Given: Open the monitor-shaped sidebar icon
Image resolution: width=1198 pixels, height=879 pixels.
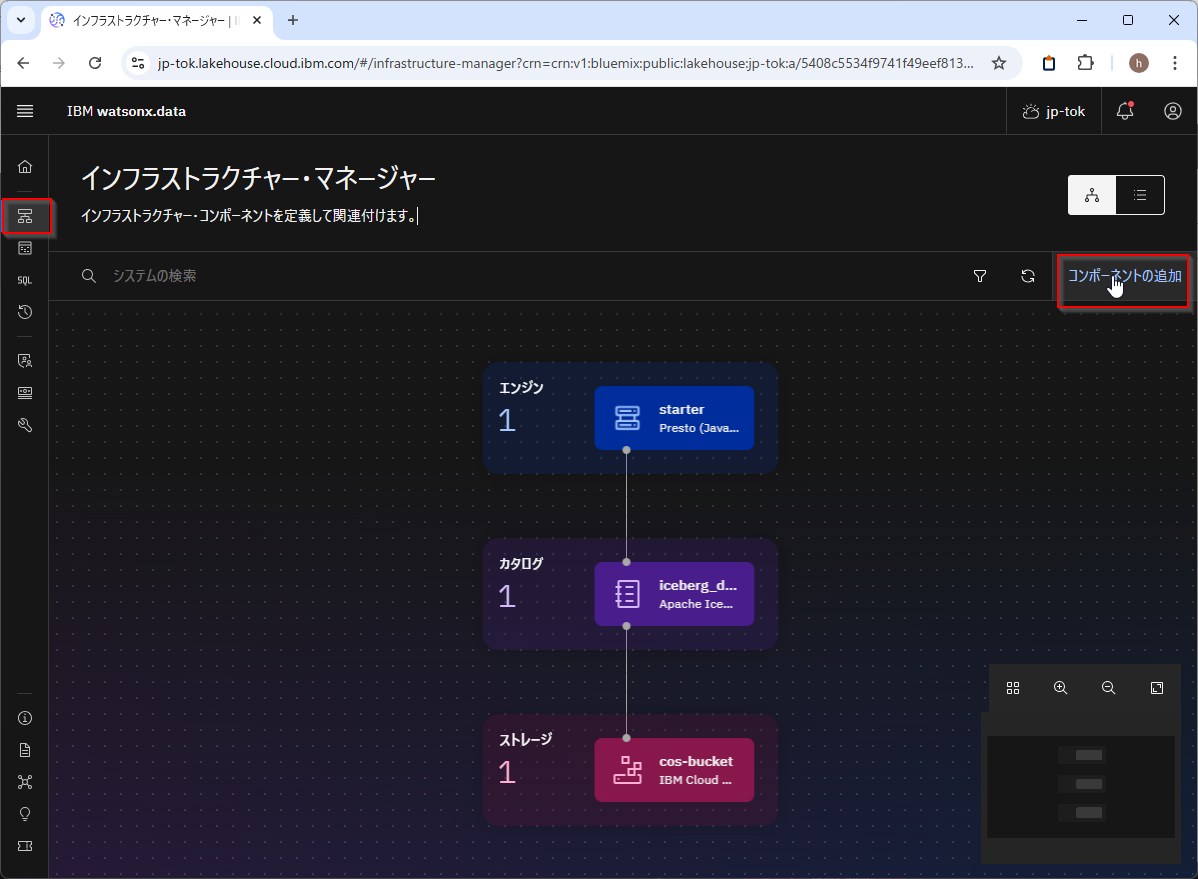Looking at the screenshot, I should (x=25, y=393).
